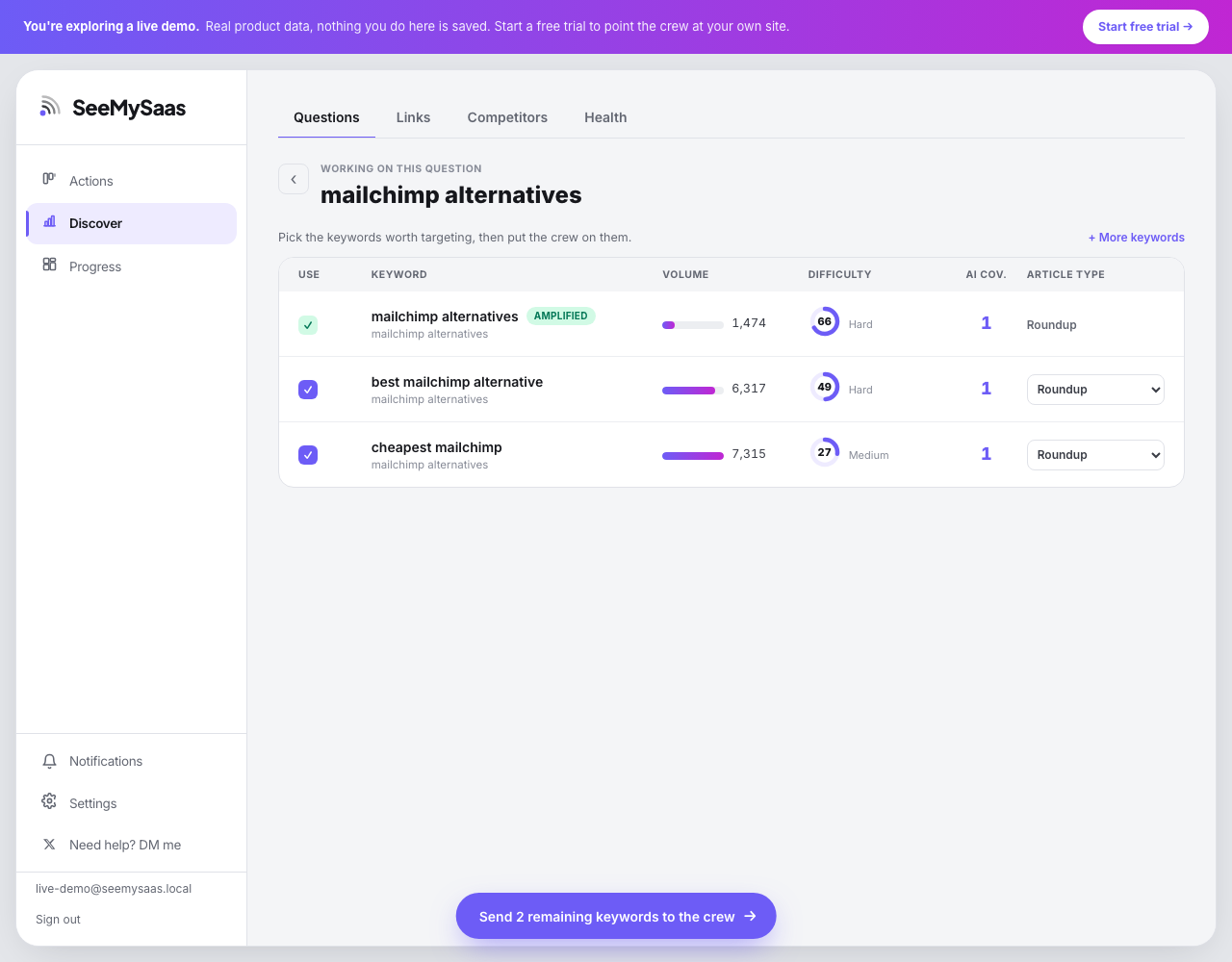
Task: Click the 49 difficulty ring for best mailchimp alternative
Action: (825, 388)
